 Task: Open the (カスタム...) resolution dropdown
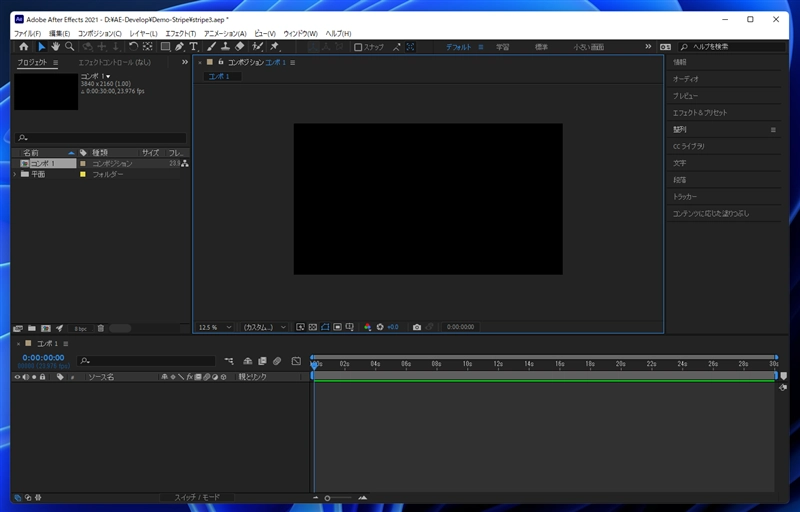(x=265, y=327)
